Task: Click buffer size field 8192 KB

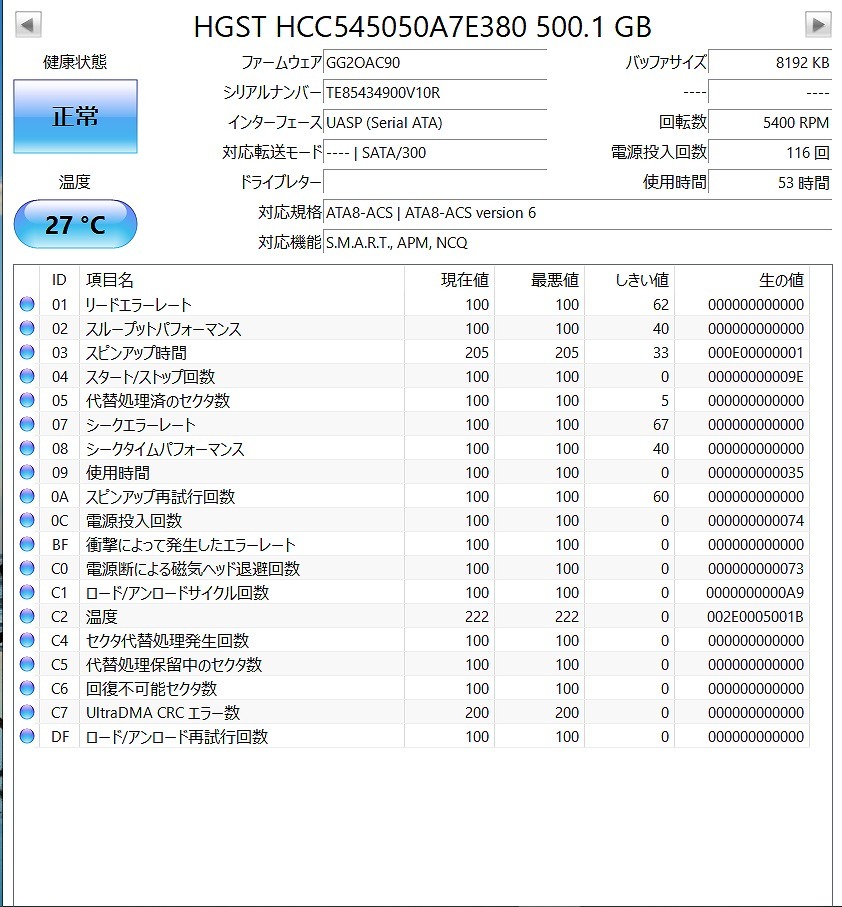Action: point(770,62)
